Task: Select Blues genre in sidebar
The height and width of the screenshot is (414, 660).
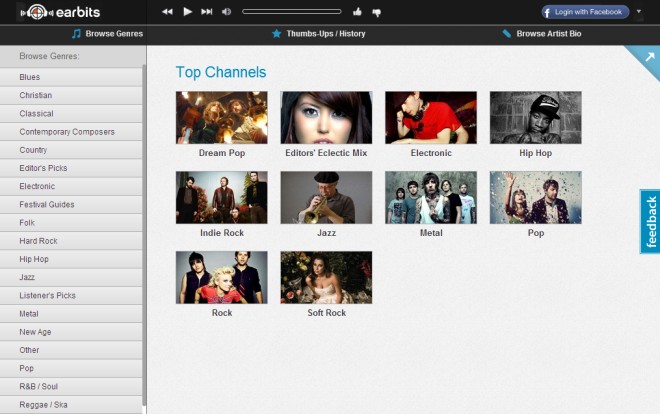Action: click(71, 77)
